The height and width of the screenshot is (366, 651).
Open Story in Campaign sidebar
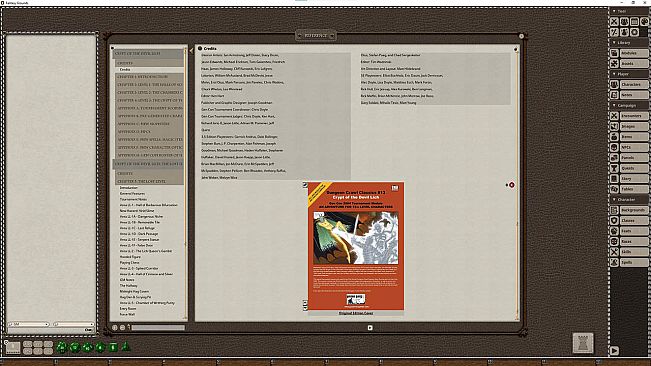pyautogui.click(x=629, y=178)
